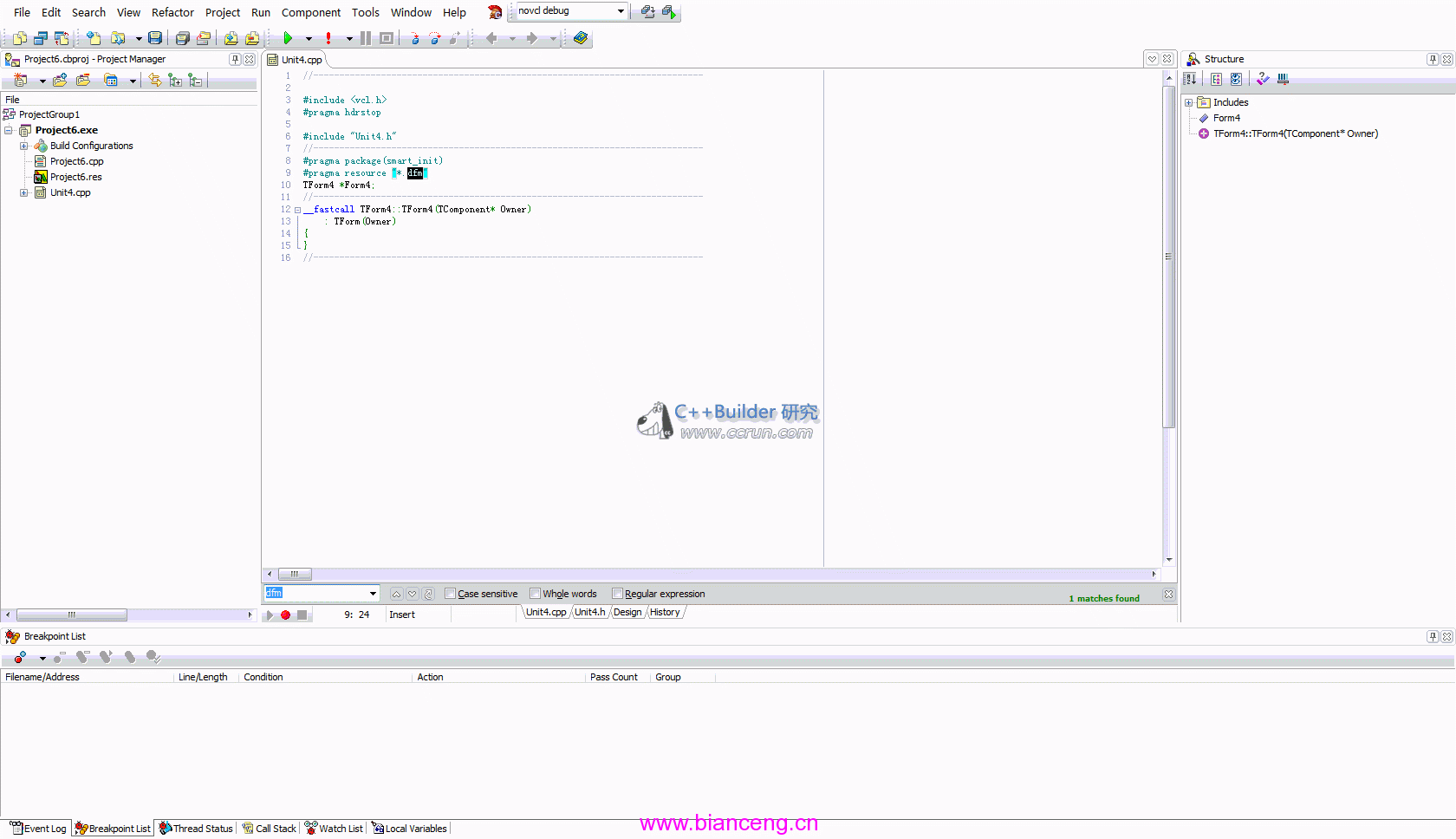Click the Save All toolbar icon
The height and width of the screenshot is (839, 1456).
pos(182,38)
